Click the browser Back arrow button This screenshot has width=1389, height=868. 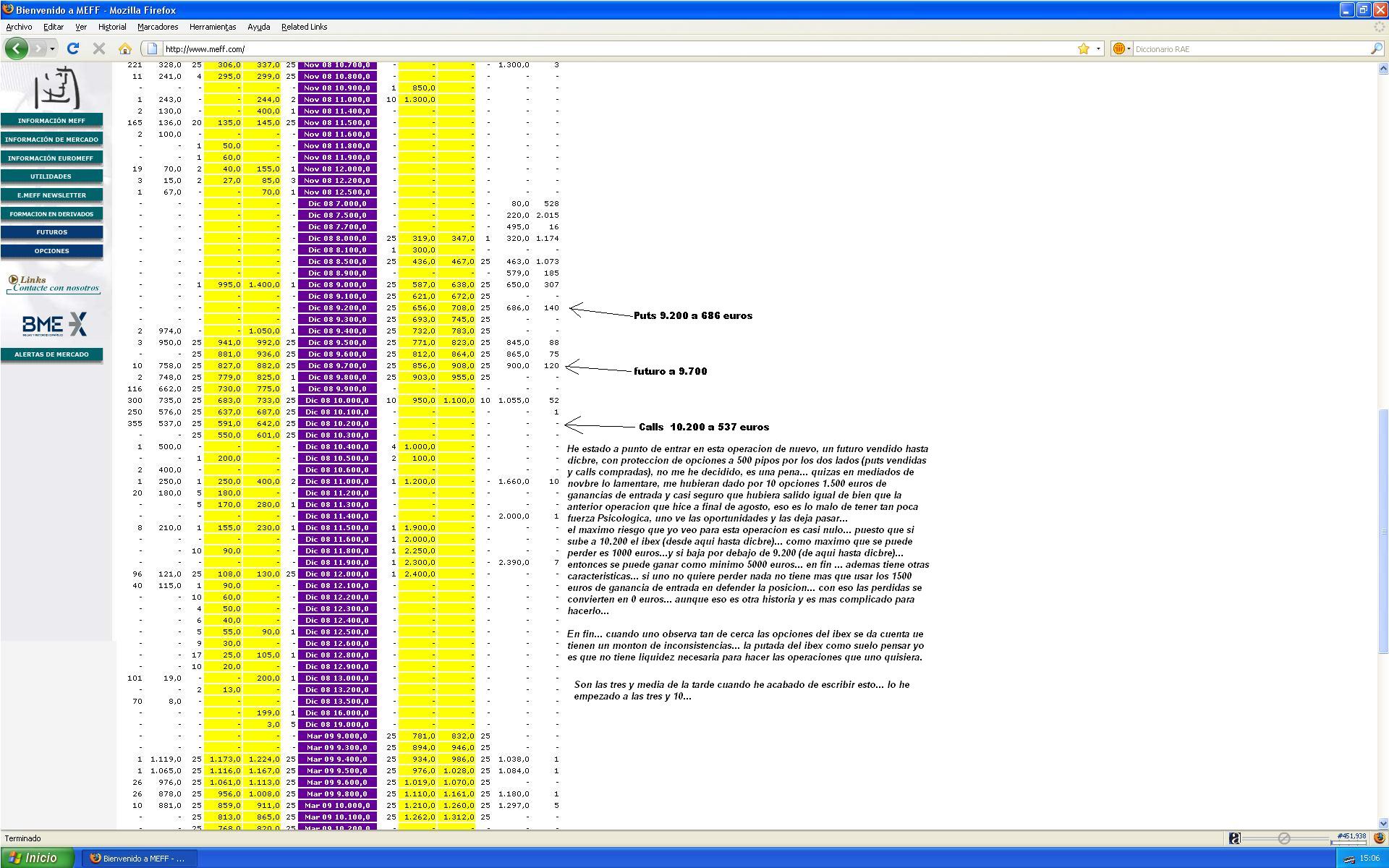[x=16, y=48]
